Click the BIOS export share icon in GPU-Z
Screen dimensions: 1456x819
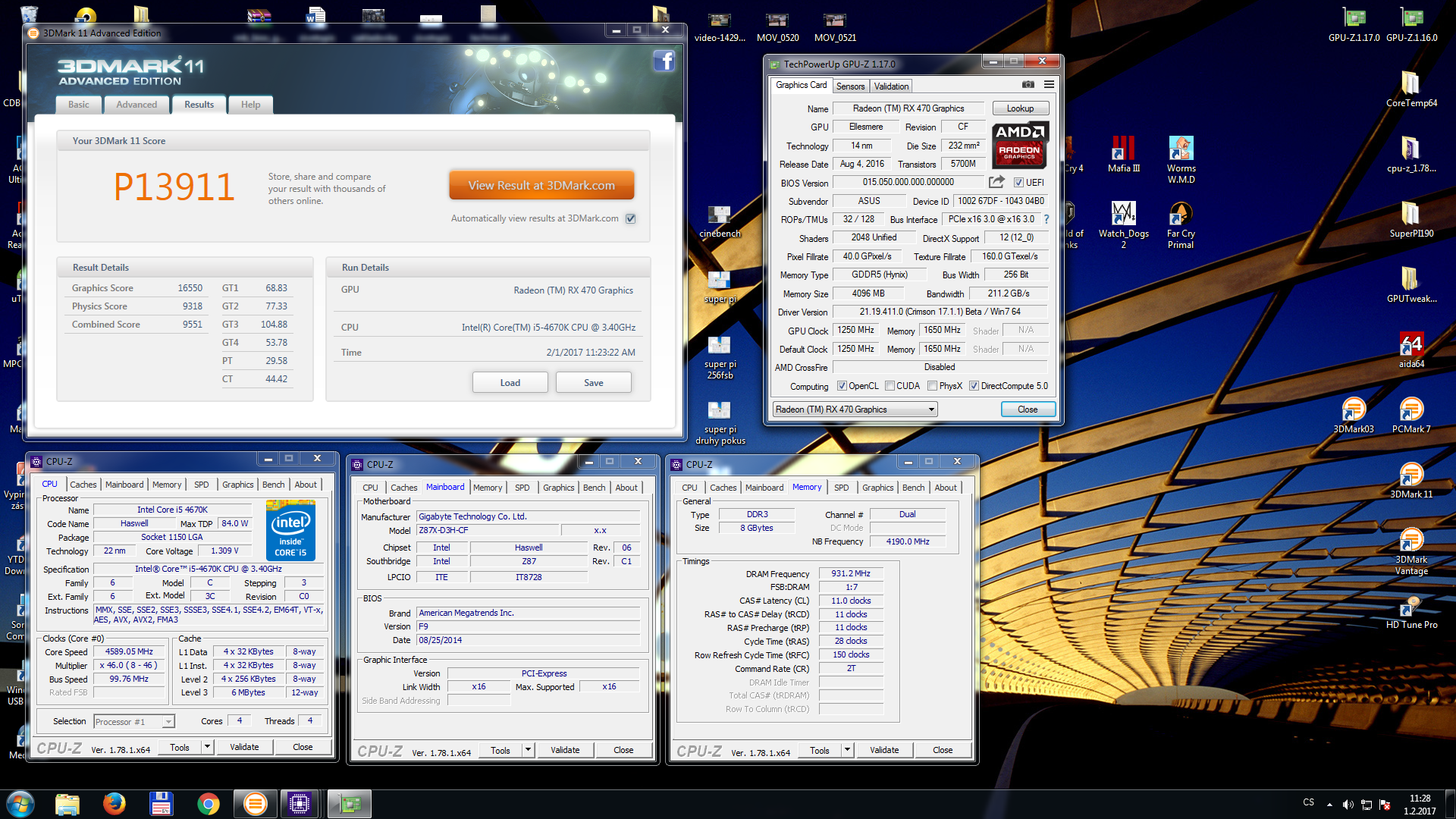(x=996, y=182)
